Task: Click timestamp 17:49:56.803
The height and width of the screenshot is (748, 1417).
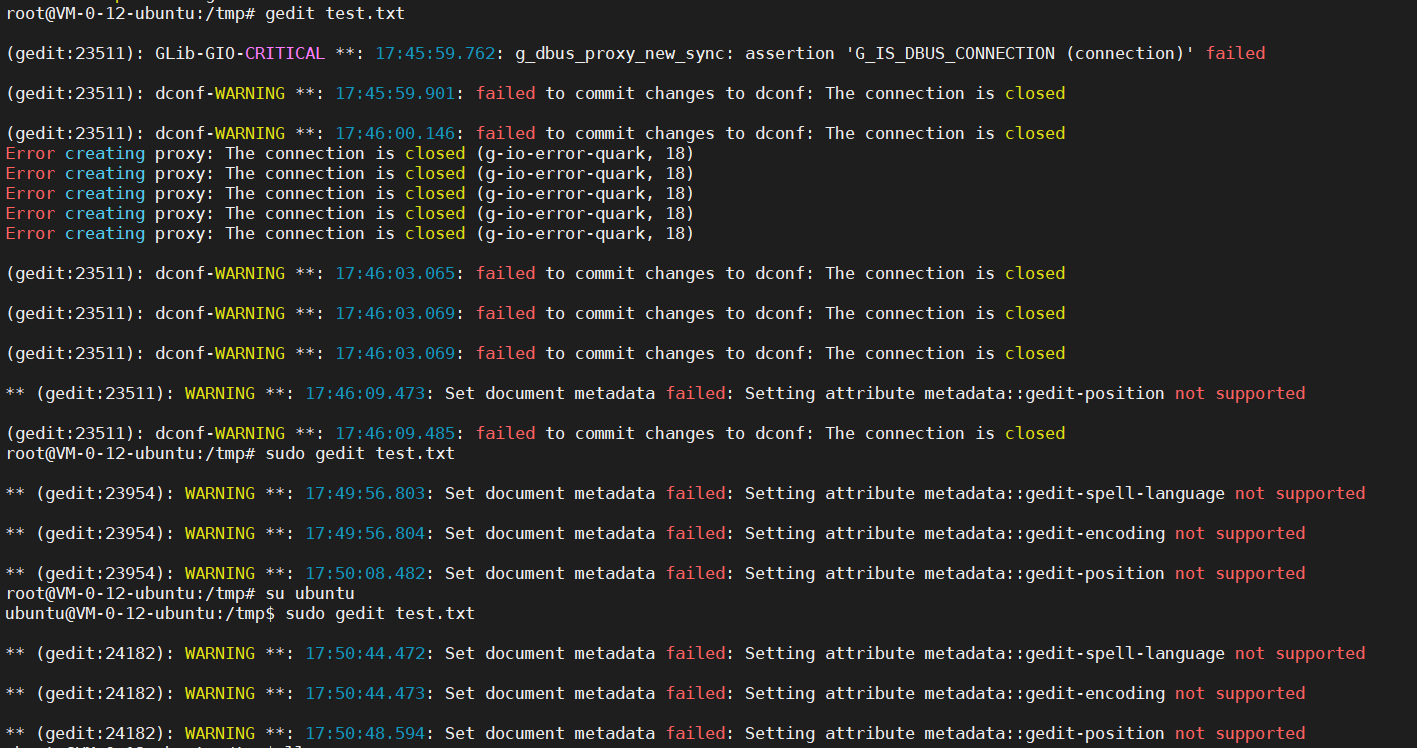Action: coord(365,493)
